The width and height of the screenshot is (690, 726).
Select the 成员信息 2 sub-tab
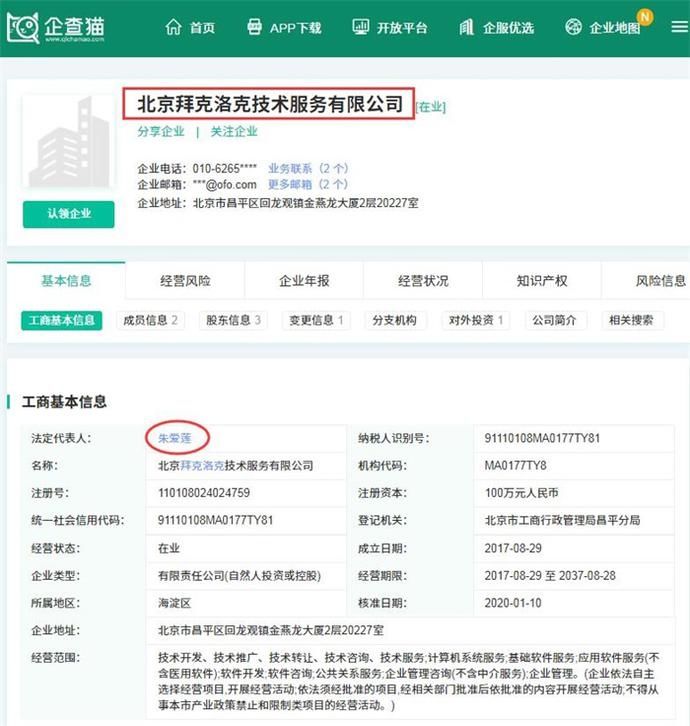pos(151,320)
